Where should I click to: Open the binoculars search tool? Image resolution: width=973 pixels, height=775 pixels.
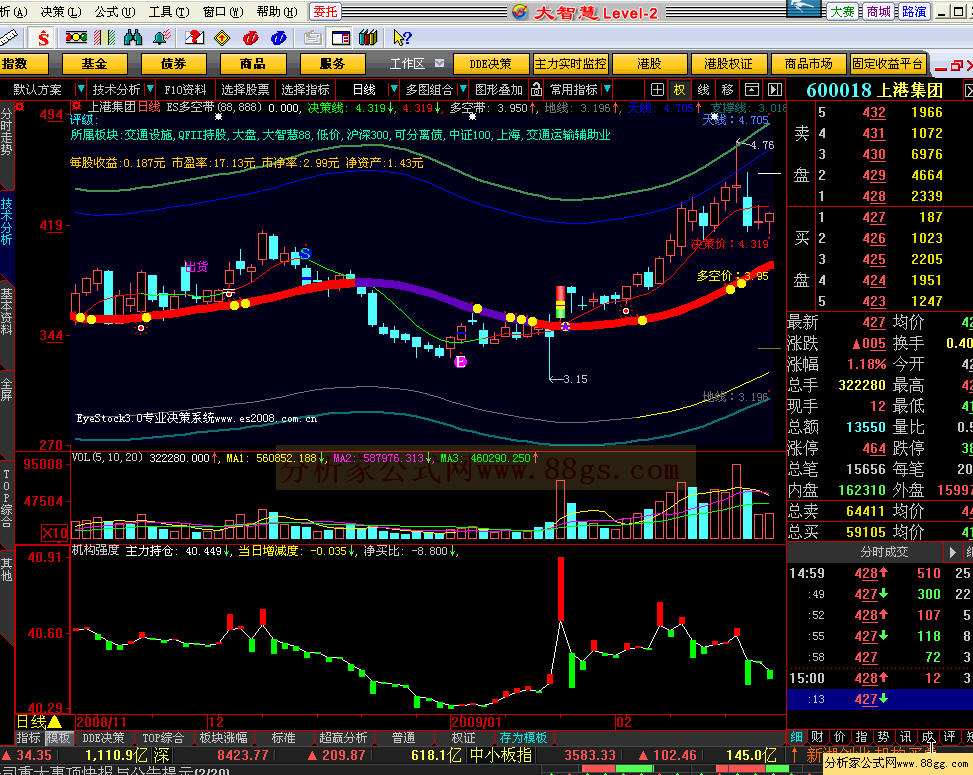[x=133, y=38]
